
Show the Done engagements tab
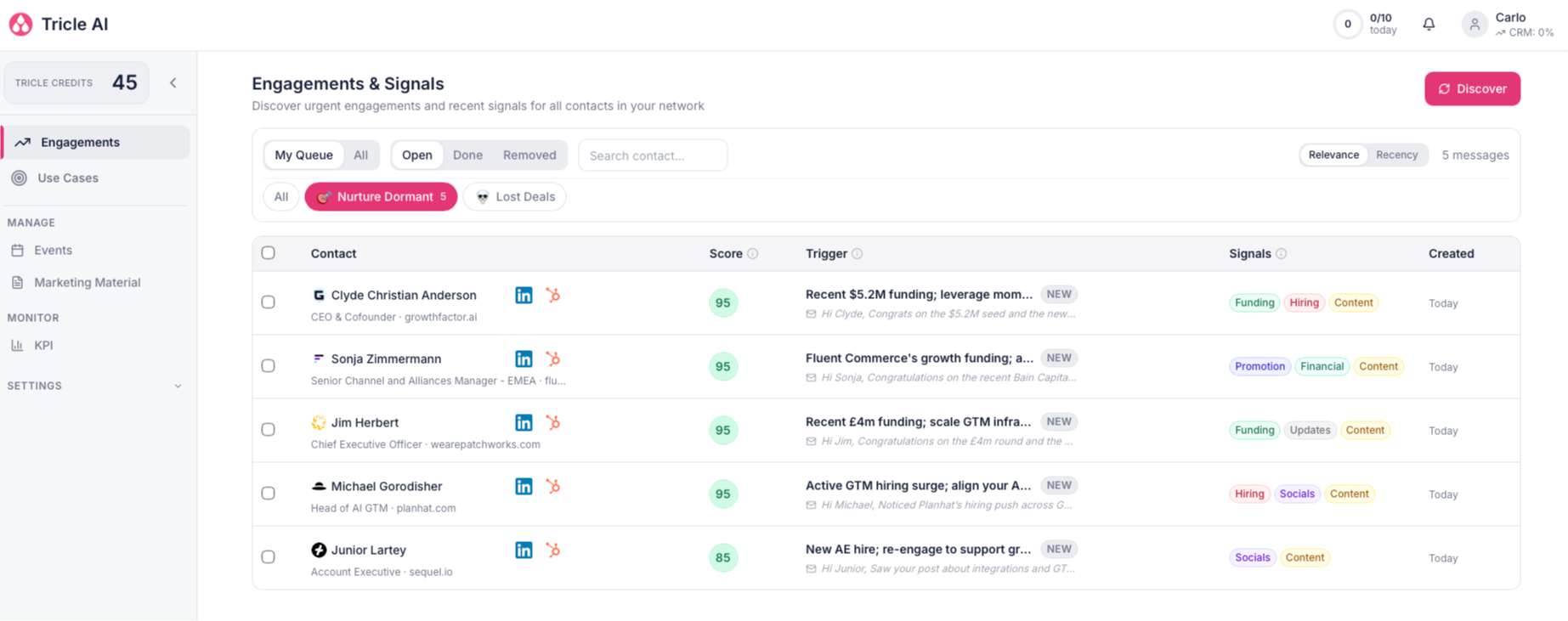coord(467,155)
